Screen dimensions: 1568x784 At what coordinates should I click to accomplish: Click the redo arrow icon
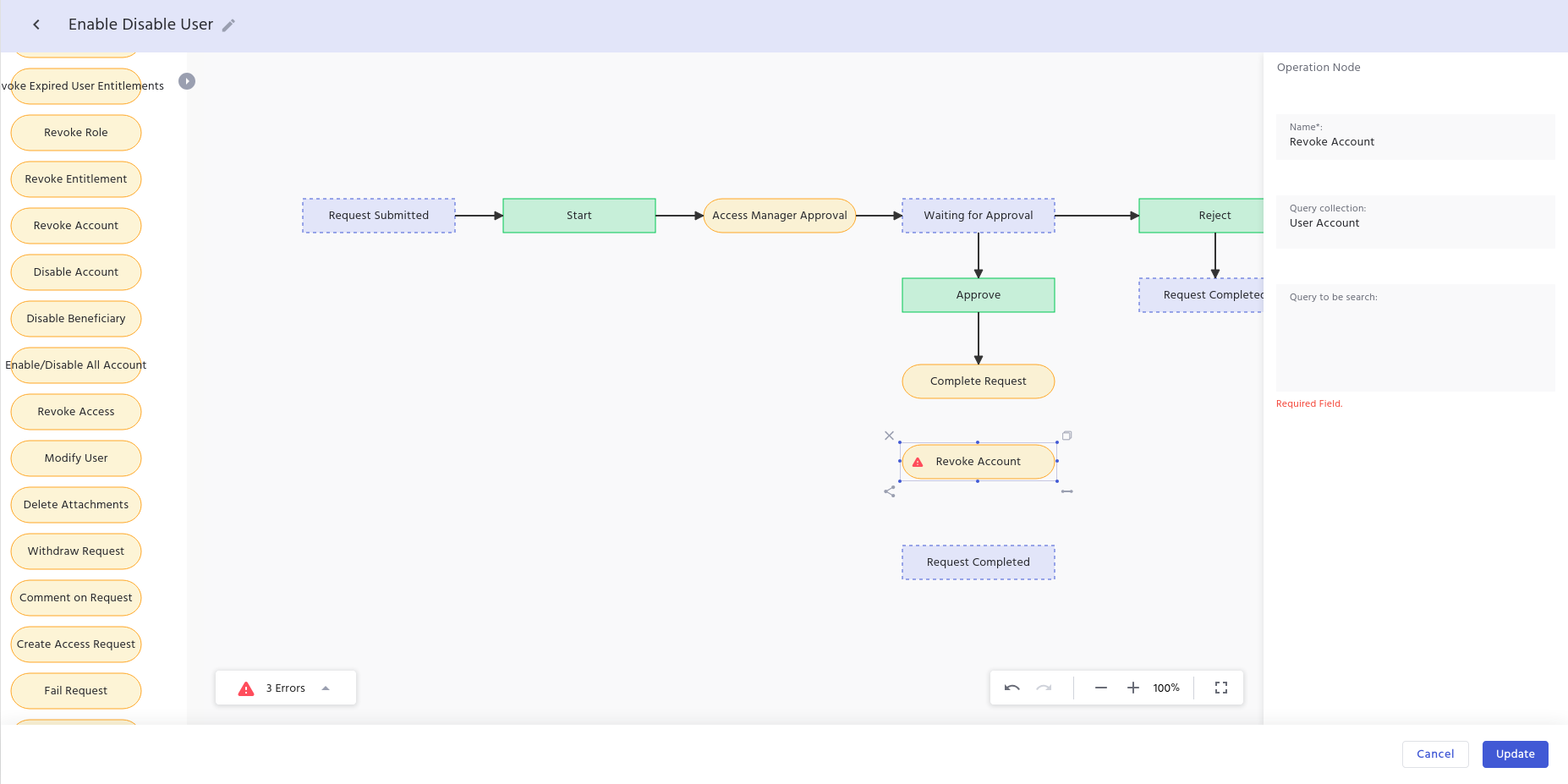point(1044,688)
